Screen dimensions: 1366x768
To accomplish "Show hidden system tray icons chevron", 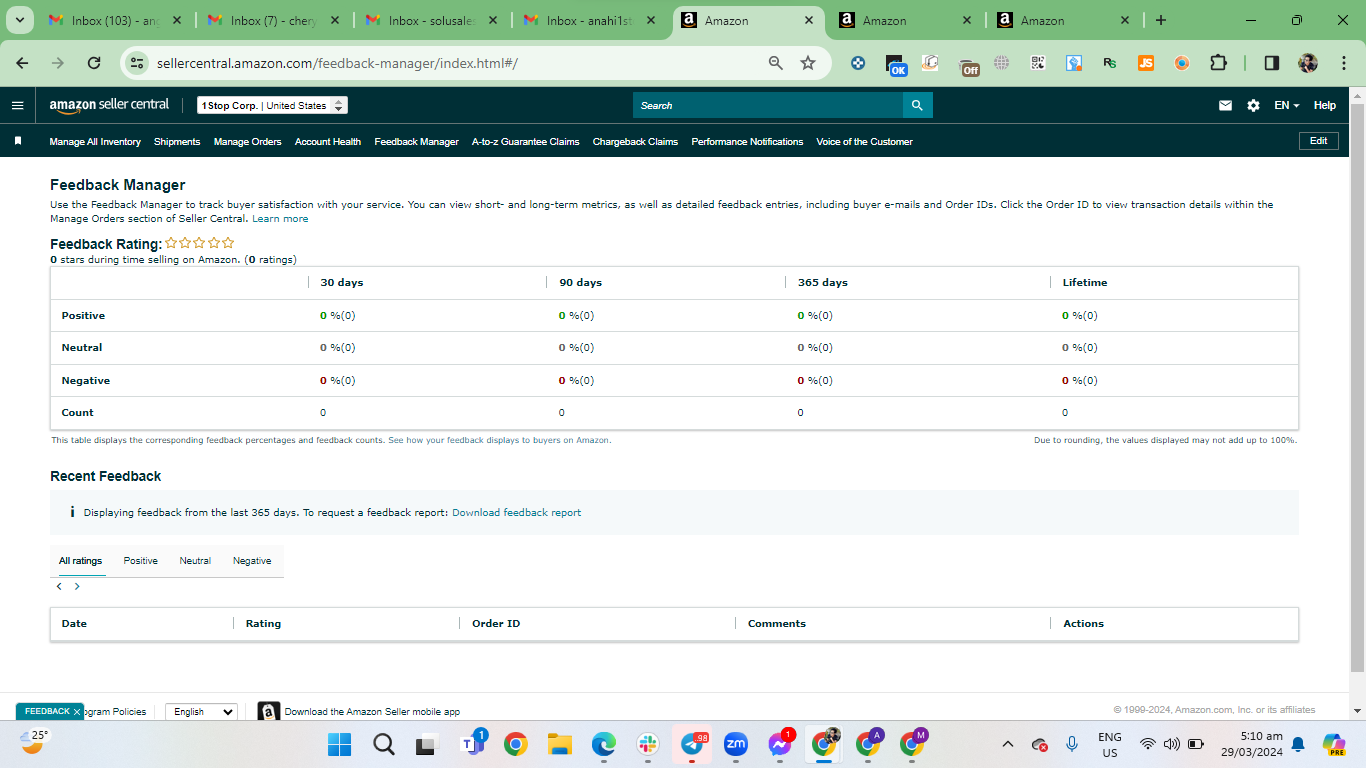I will pos(1008,744).
